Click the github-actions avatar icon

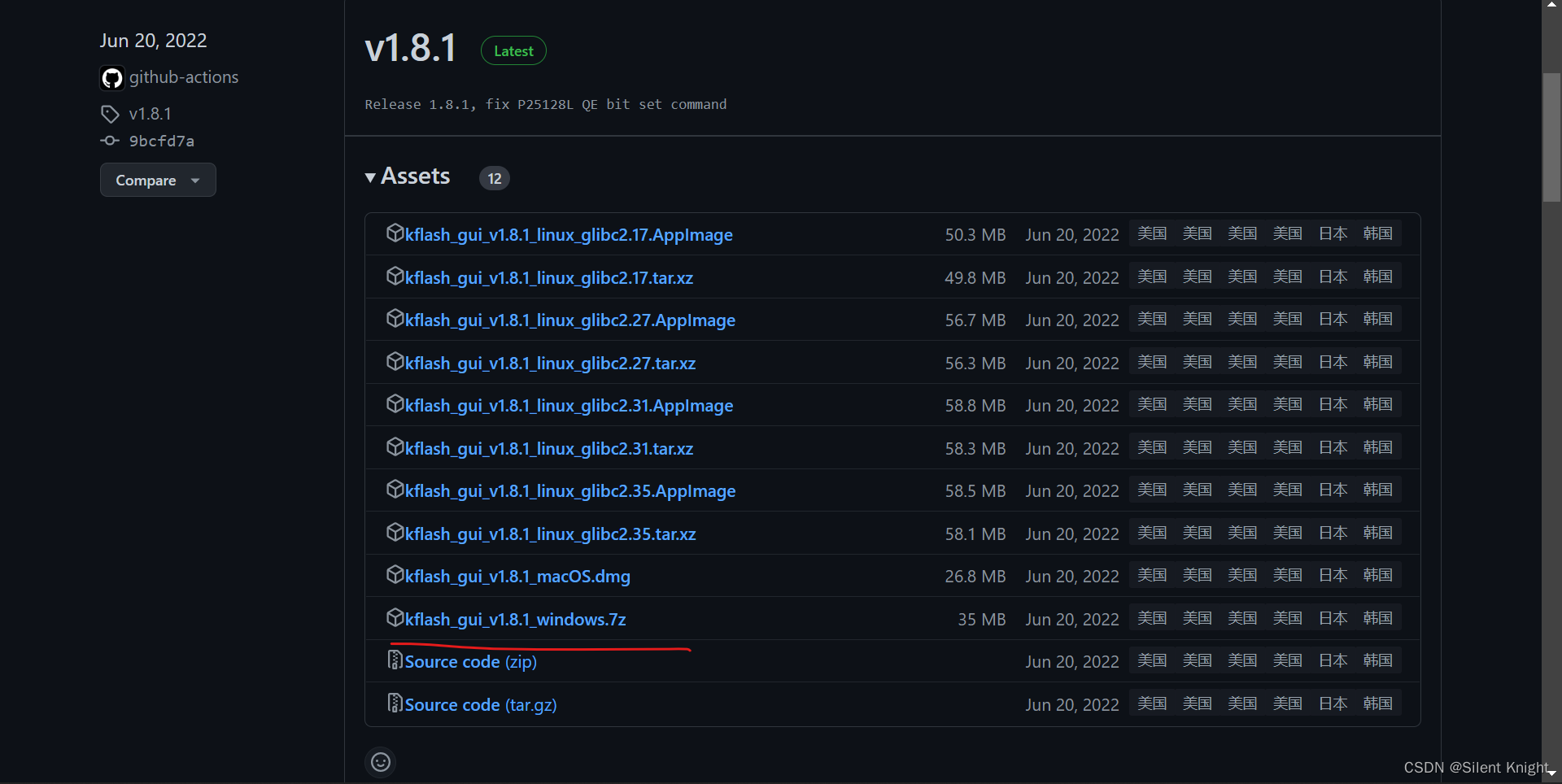(x=111, y=78)
